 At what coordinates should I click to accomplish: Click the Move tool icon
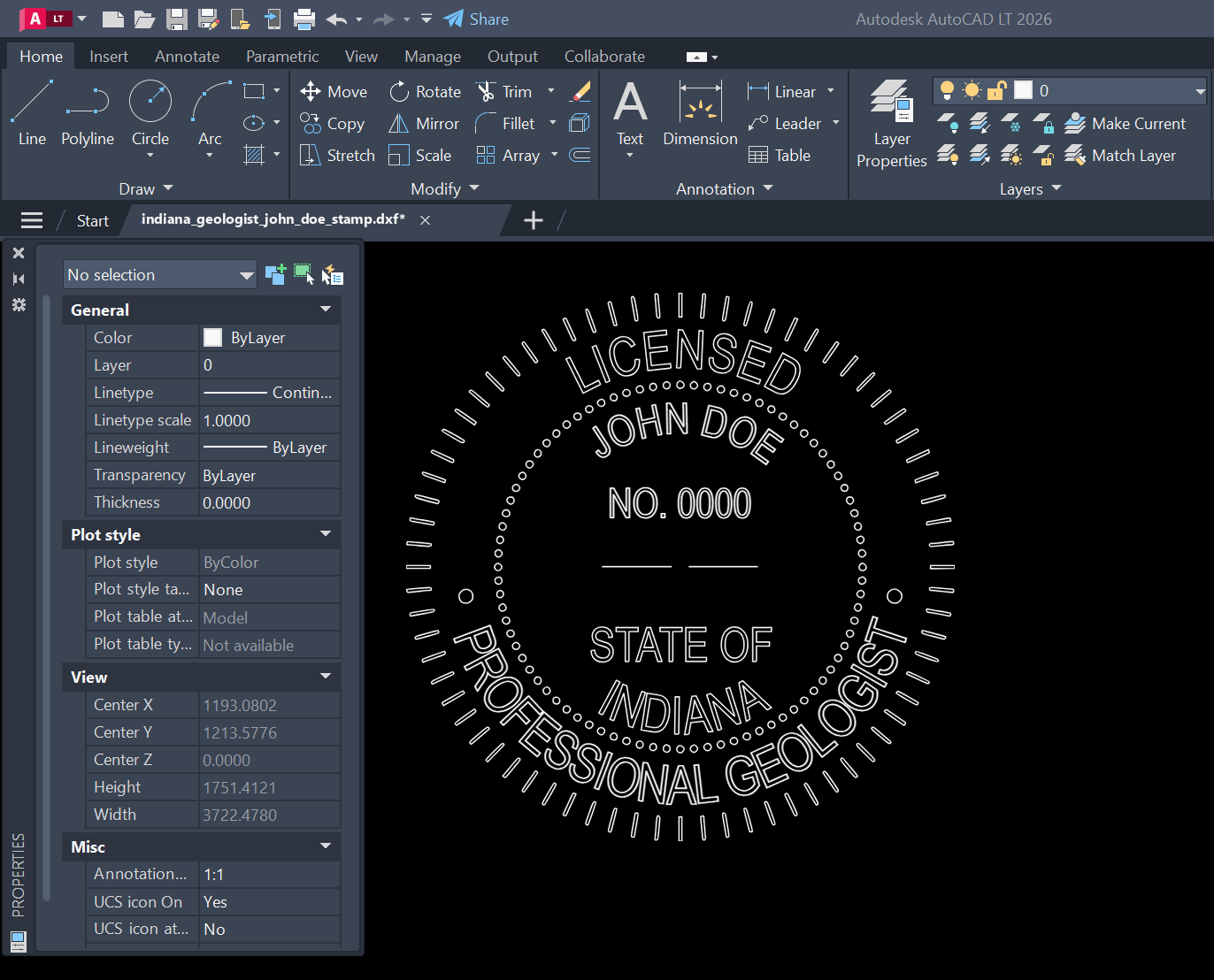(310, 91)
